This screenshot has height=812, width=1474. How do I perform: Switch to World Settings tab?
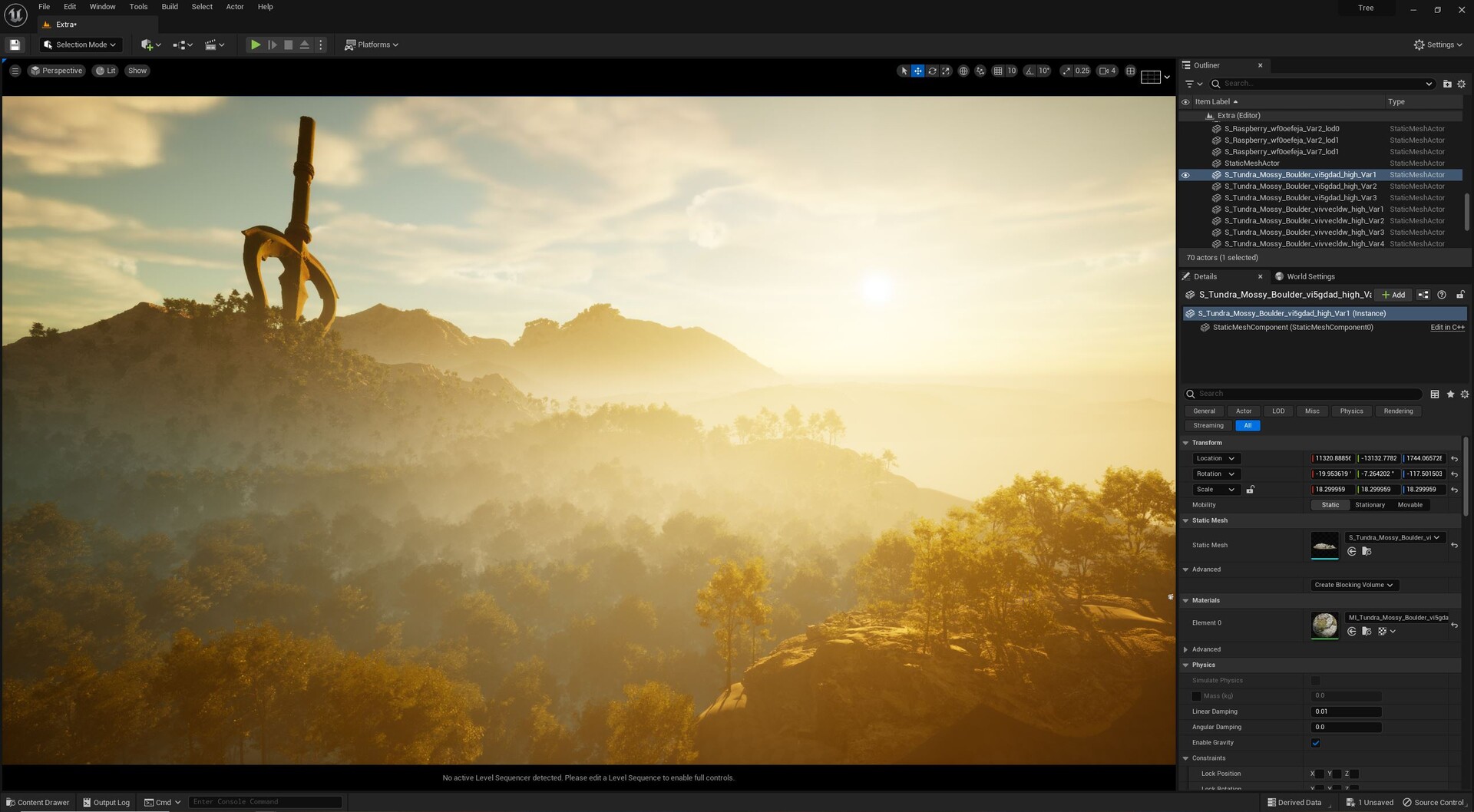click(1305, 277)
